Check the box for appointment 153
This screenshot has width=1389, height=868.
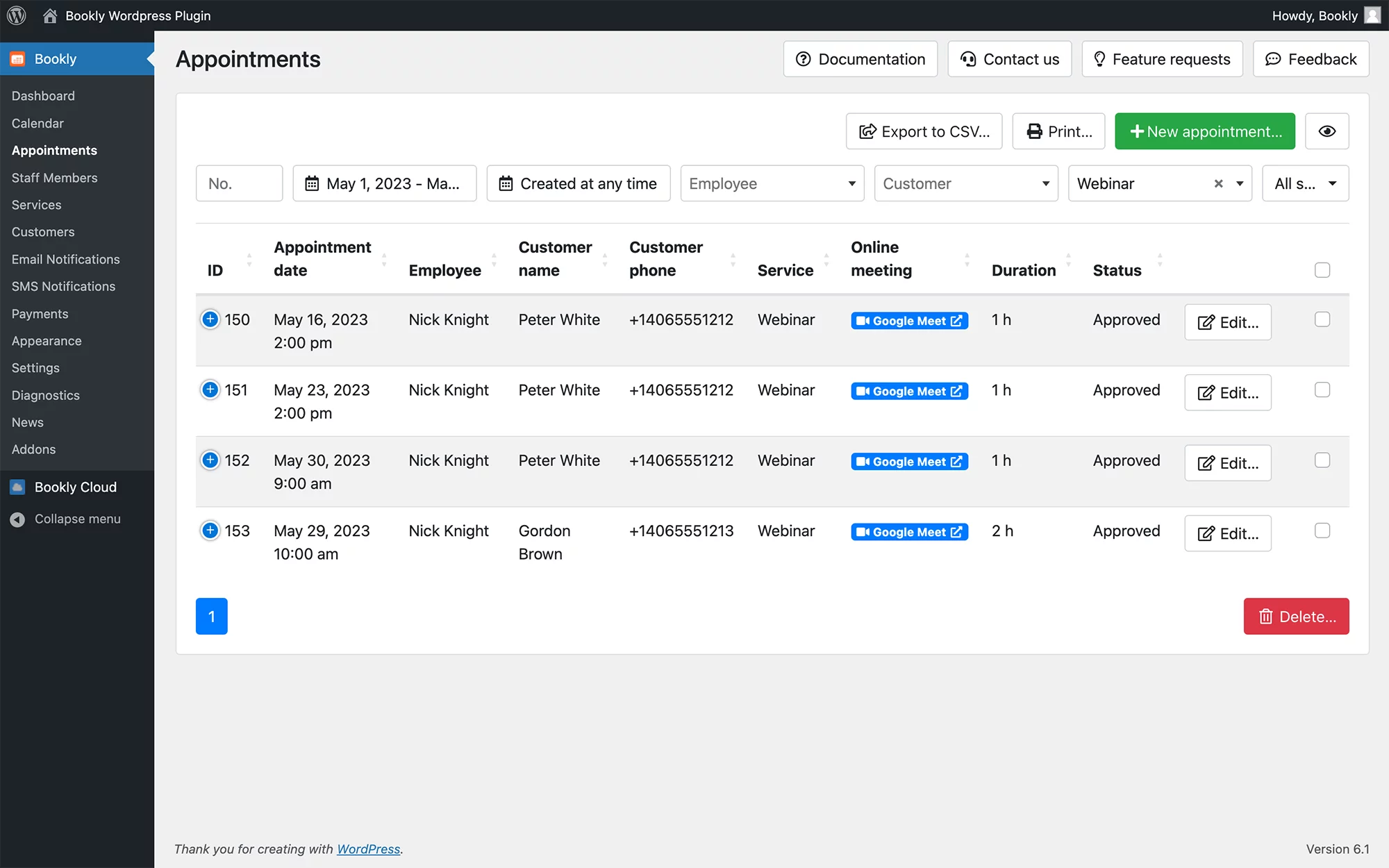tap(1322, 531)
